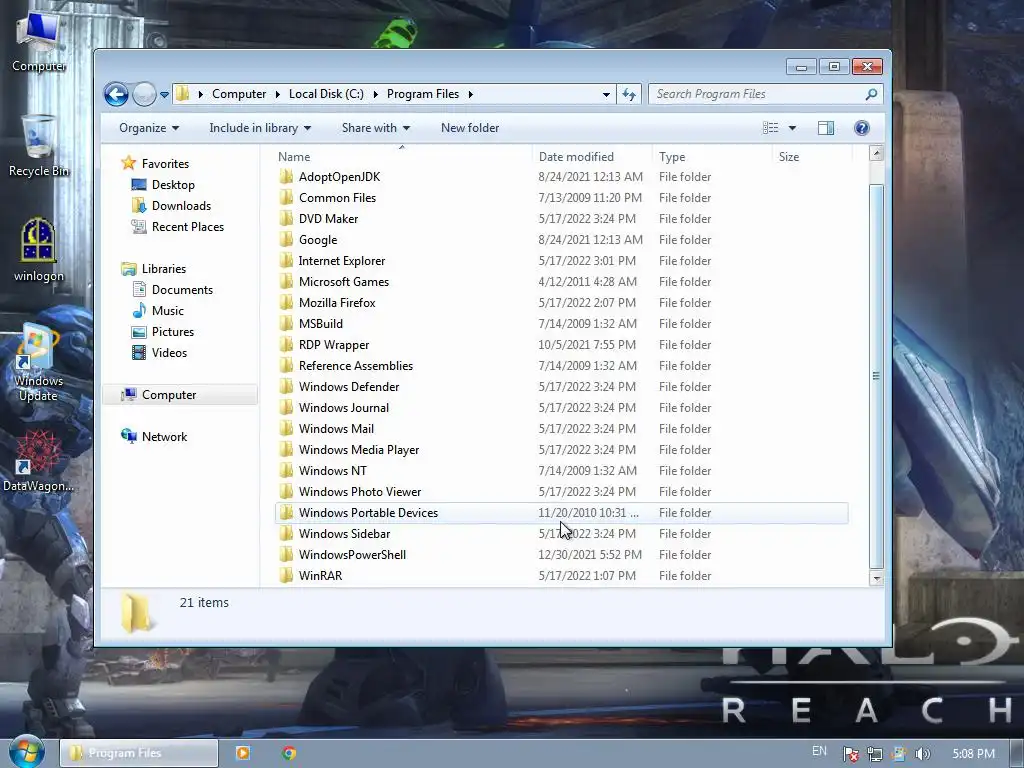Image resolution: width=1024 pixels, height=768 pixels.
Task: Create a New folder
Action: click(470, 128)
